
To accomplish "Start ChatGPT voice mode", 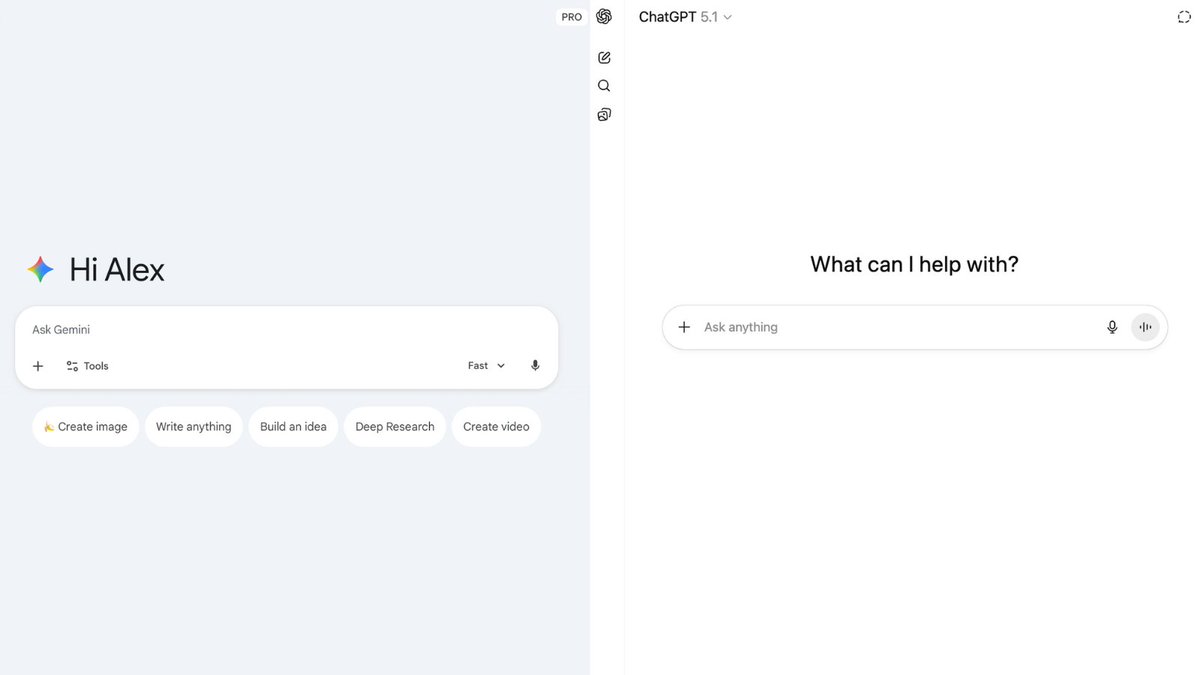I will [1145, 327].
